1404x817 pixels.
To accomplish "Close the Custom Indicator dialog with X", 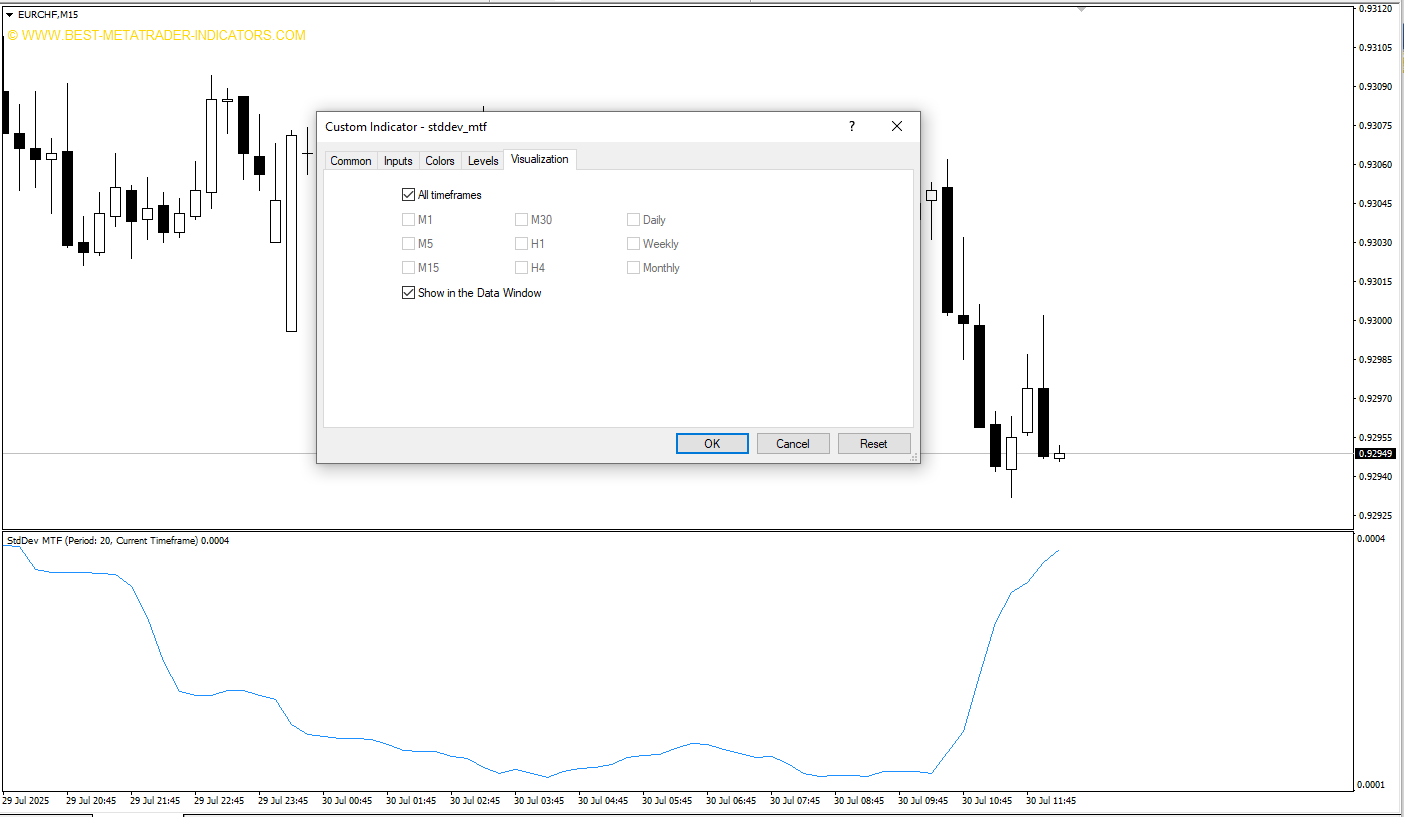I will 897,126.
